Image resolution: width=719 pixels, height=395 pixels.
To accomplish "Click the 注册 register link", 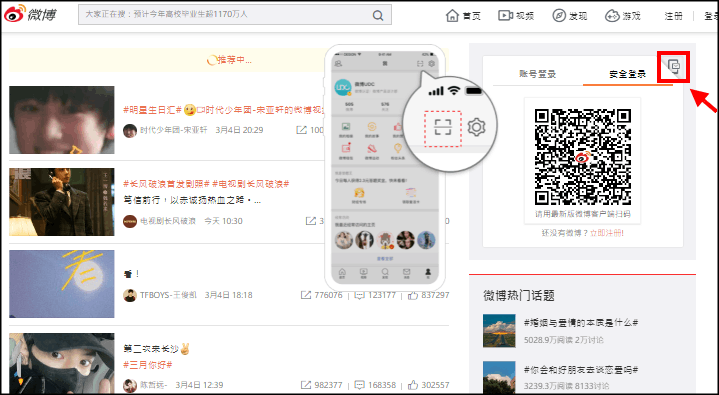I will 673,16.
